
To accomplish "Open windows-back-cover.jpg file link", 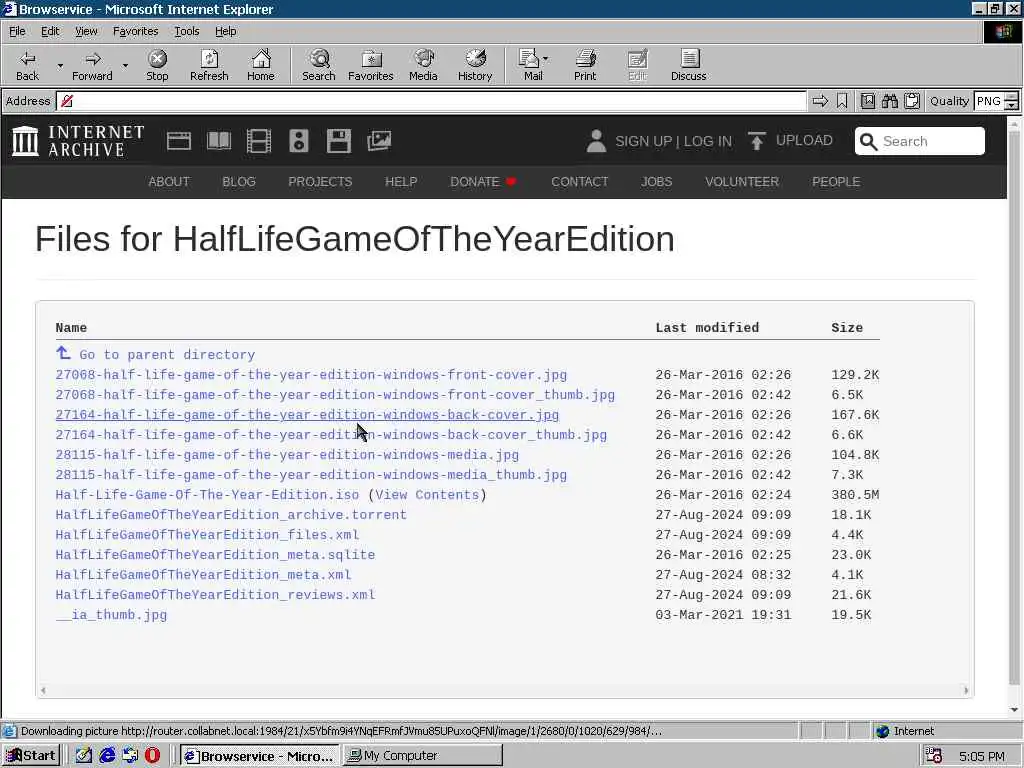I will tap(307, 415).
